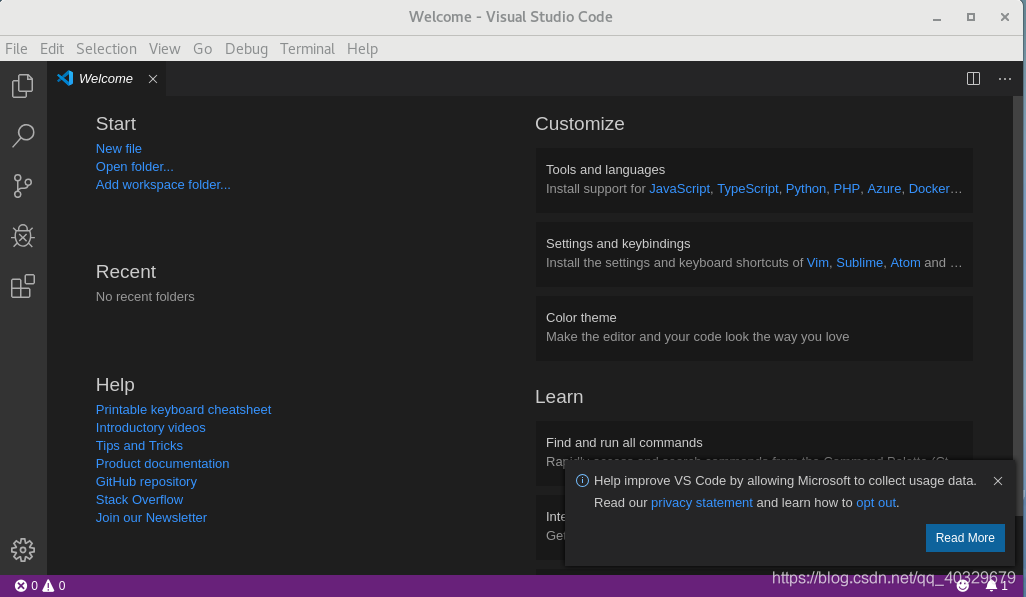
Task: Open the Source Control view icon
Action: pos(23,186)
